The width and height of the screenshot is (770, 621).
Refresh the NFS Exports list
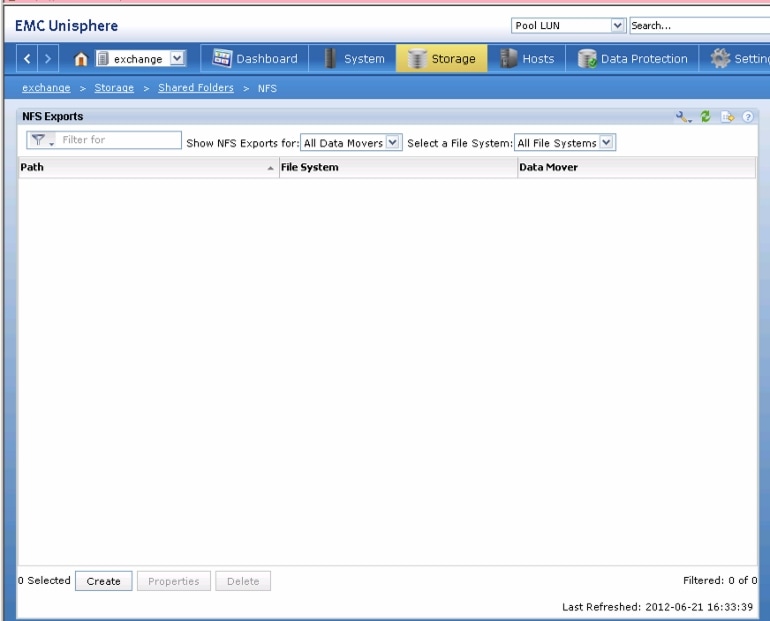click(706, 117)
